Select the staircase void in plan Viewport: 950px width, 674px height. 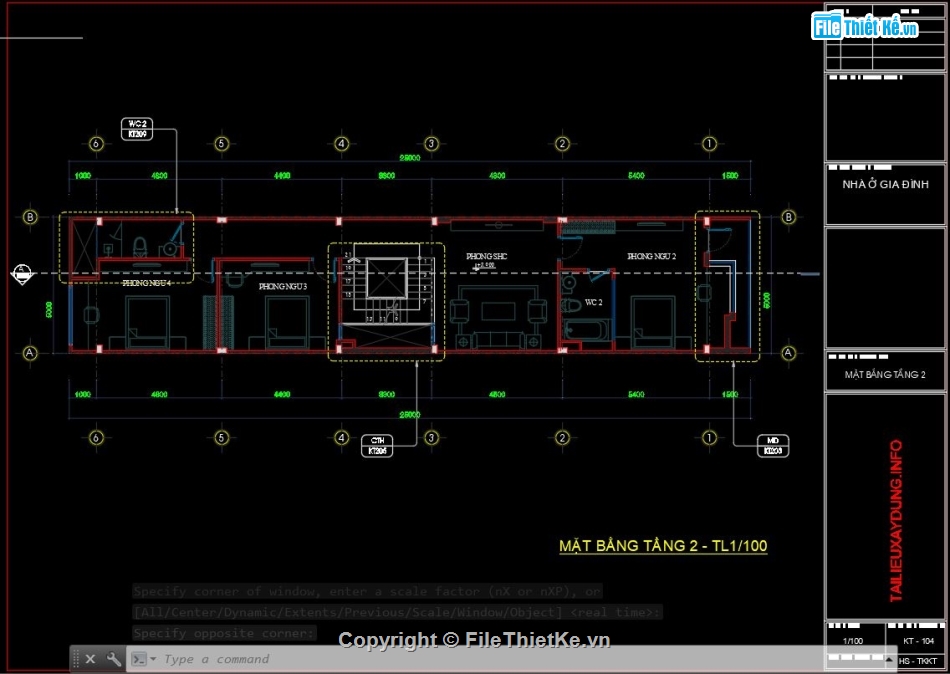386,278
